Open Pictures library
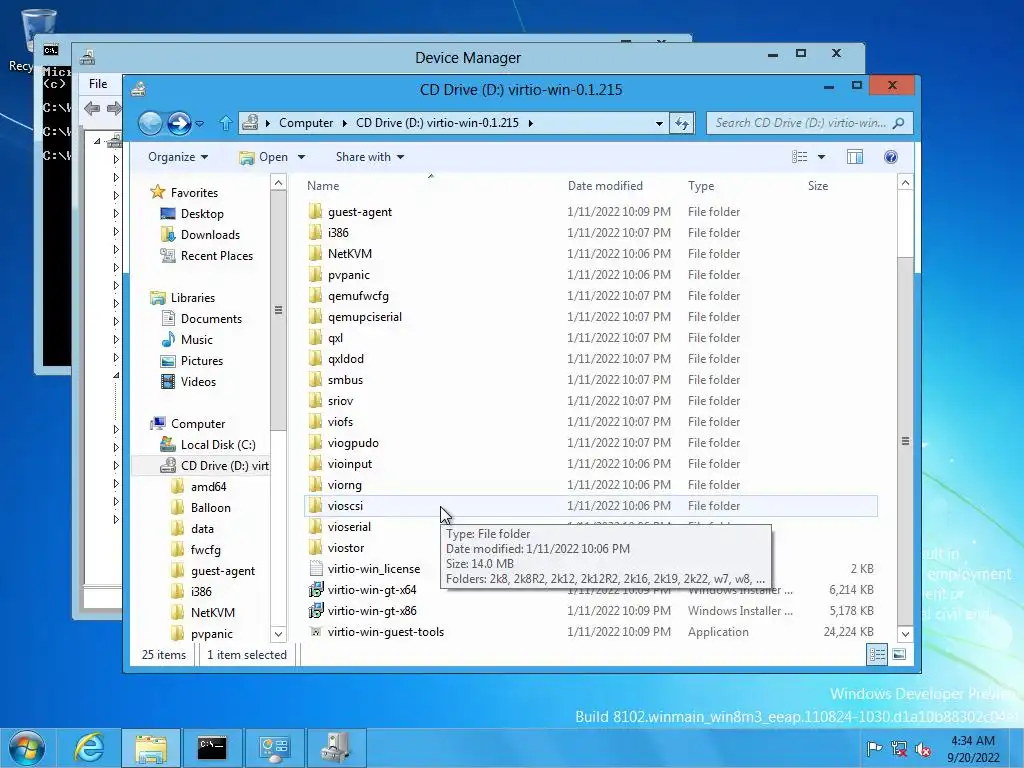 pos(202,360)
